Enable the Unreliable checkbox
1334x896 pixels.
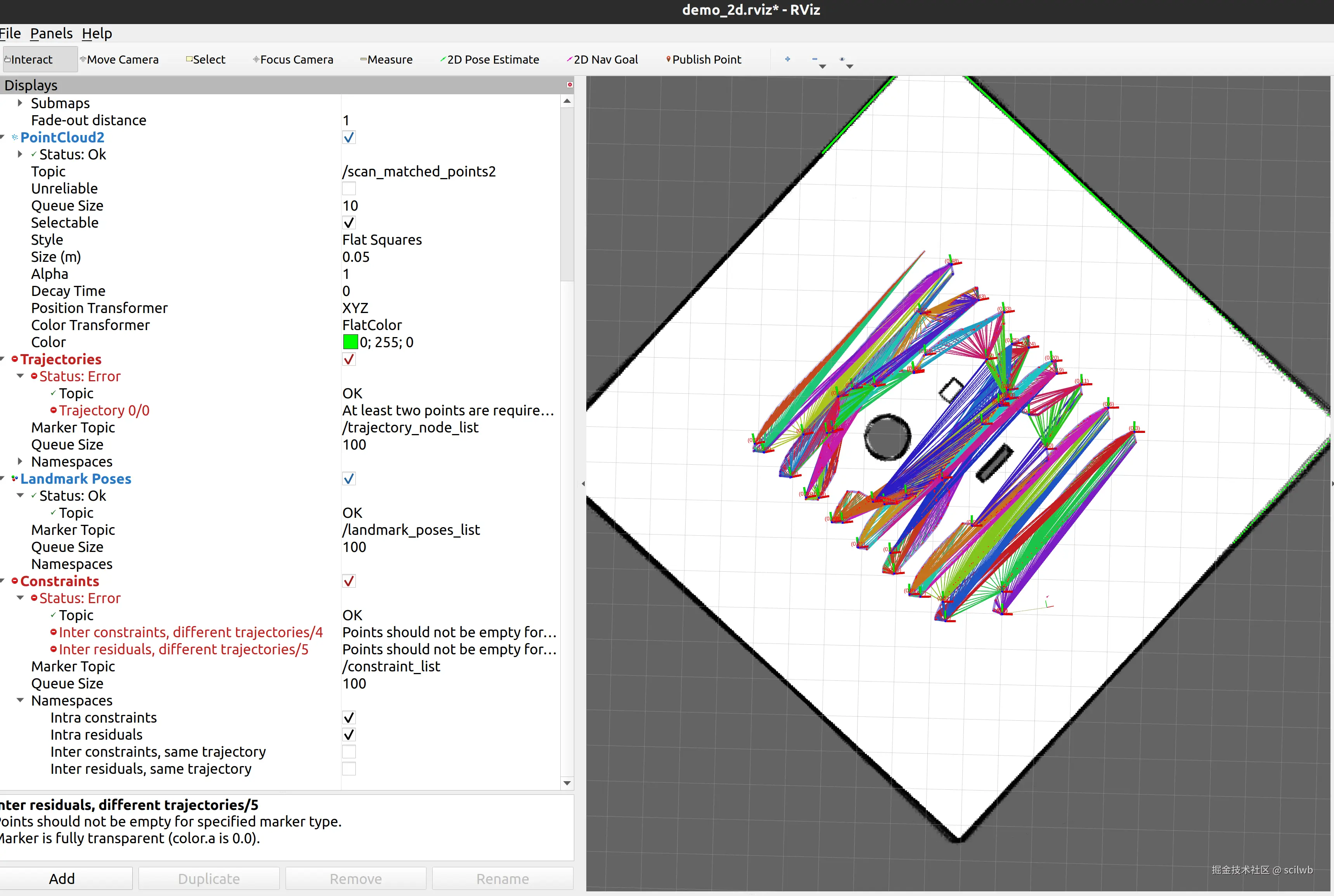click(349, 189)
